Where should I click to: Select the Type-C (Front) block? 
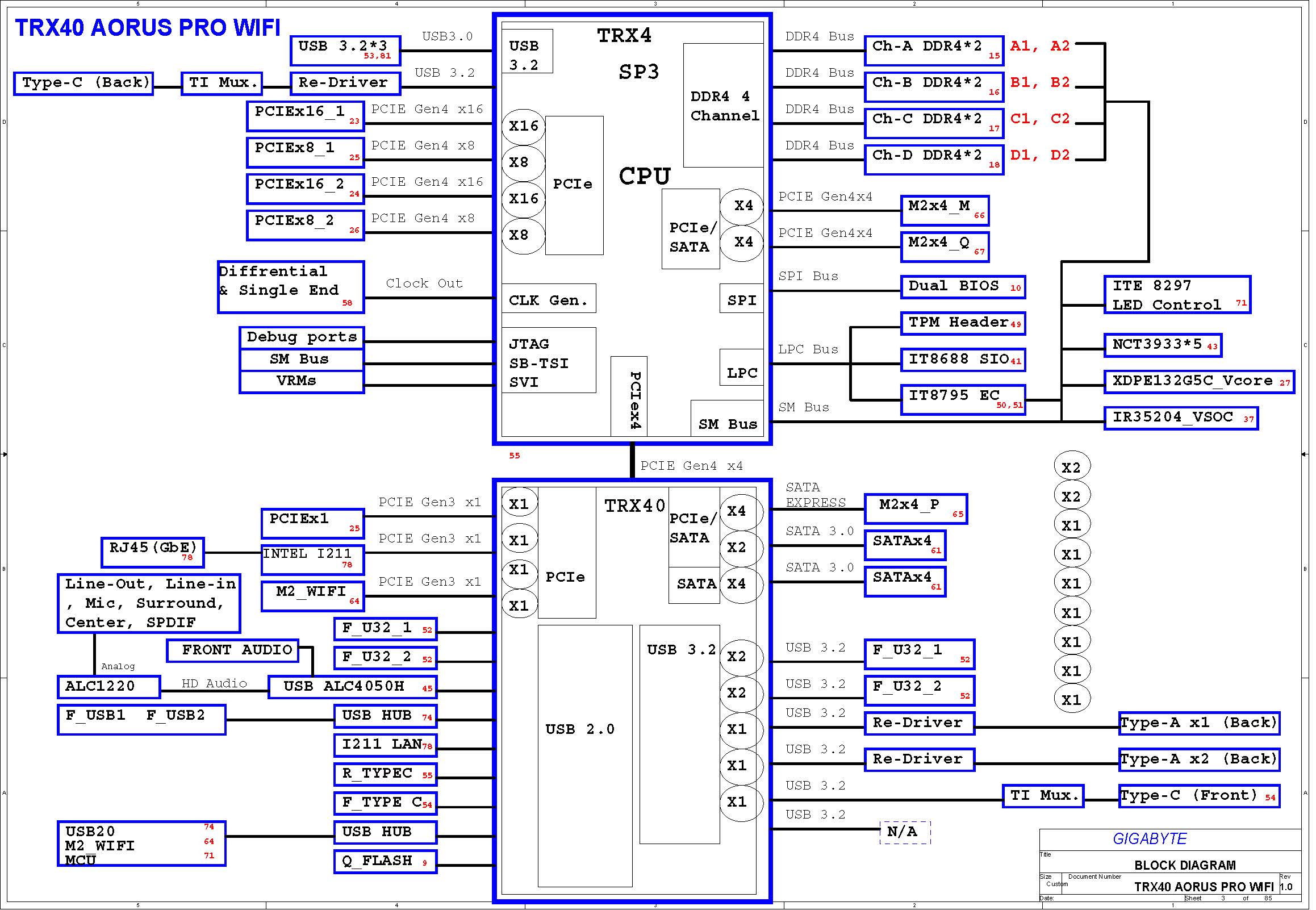[1199, 796]
